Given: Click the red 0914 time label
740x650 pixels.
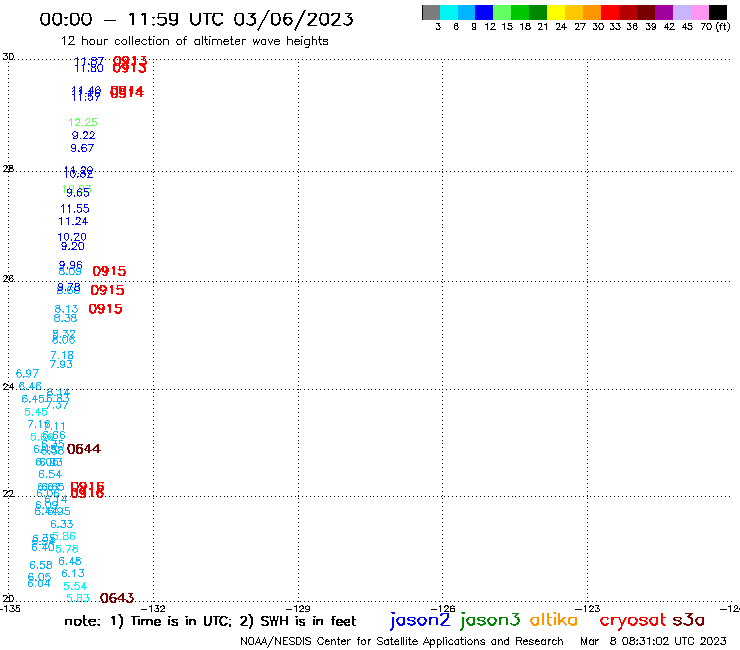Looking at the screenshot, I should 127,92.
